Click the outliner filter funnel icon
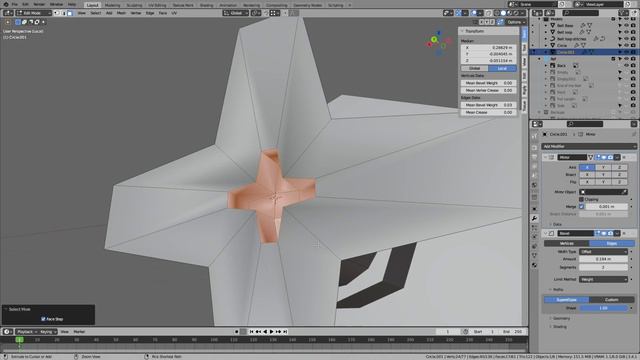The width and height of the screenshot is (640, 360). (x=623, y=13)
